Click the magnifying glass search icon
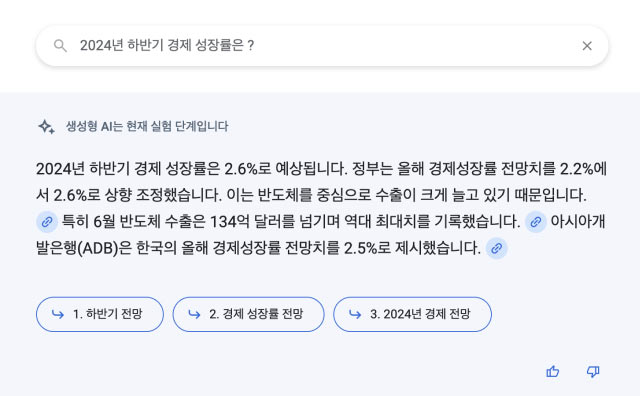Screen dimensions: 640x396 point(60,46)
